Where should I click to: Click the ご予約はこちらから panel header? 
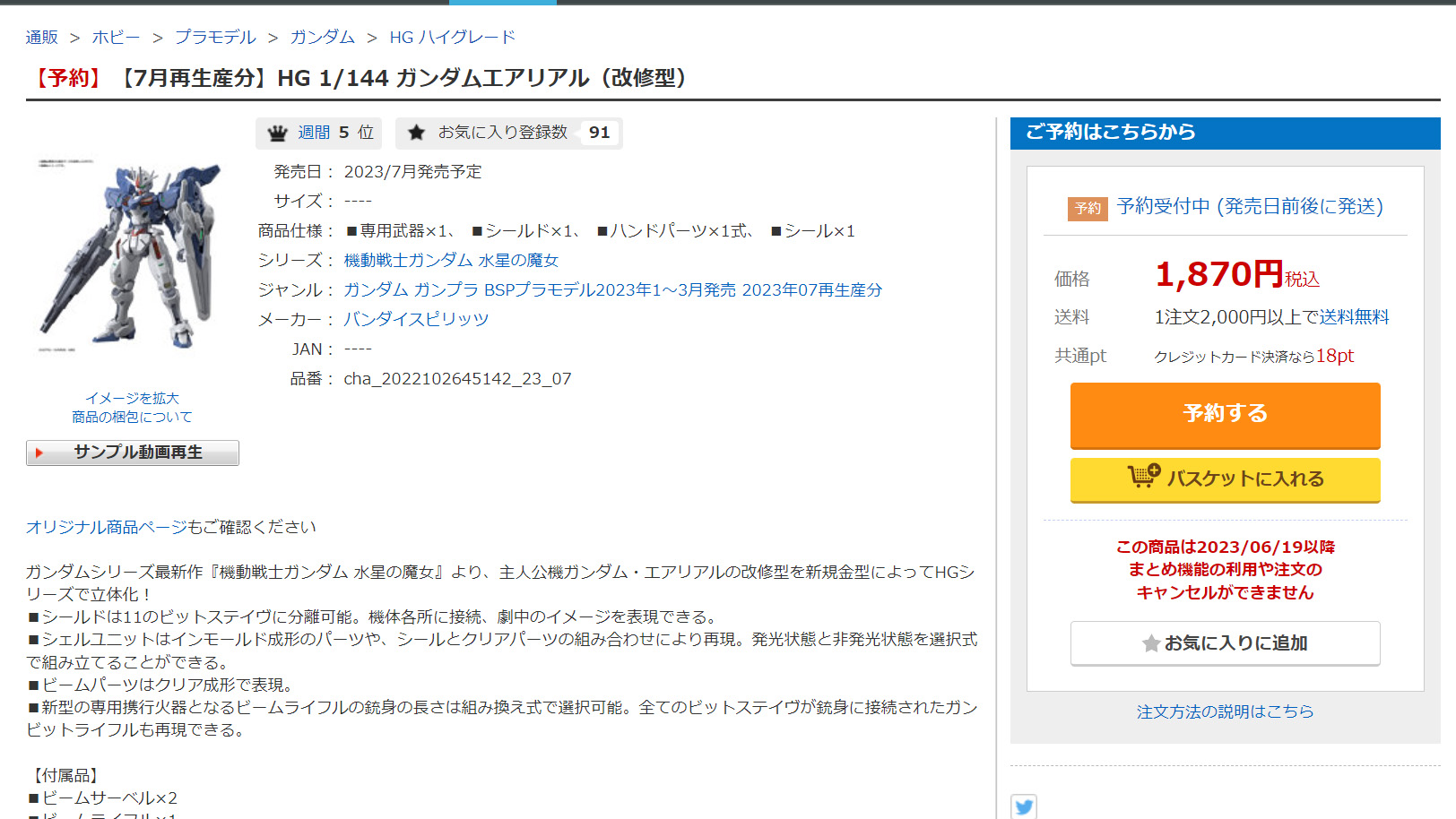(1226, 133)
